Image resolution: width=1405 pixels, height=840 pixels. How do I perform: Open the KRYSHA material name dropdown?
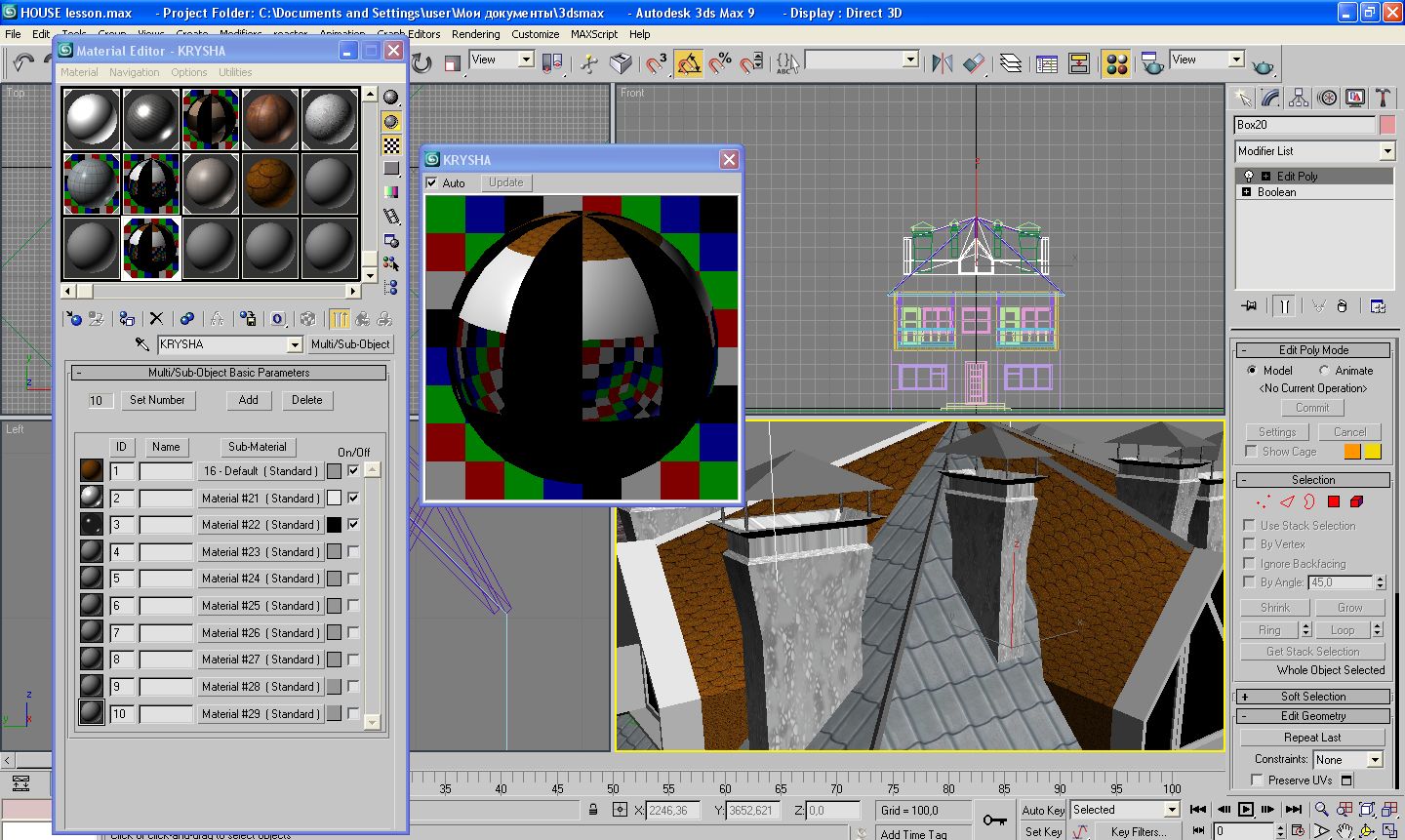[x=295, y=344]
